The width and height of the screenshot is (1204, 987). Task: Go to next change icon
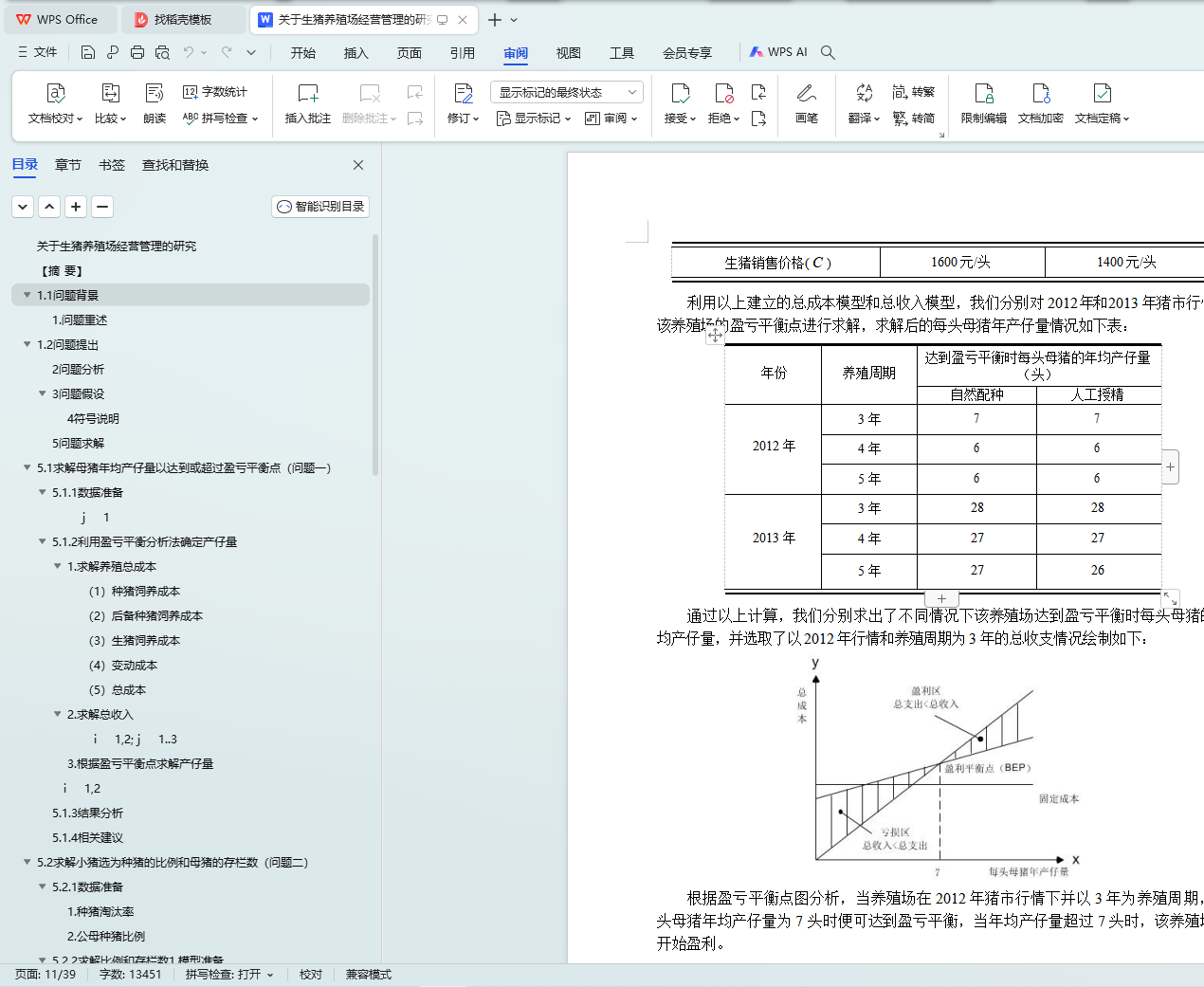point(758,119)
